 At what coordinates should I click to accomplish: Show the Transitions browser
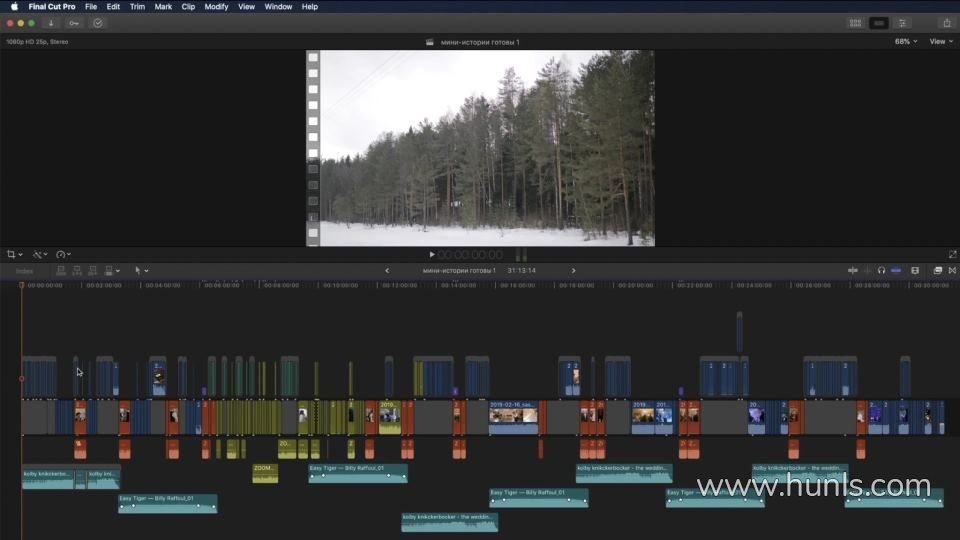tap(953, 271)
